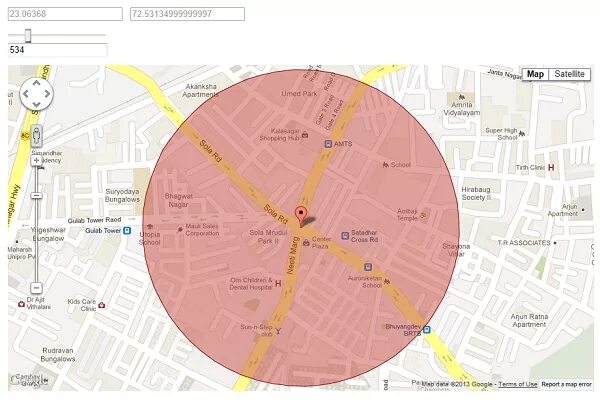Click the Tirth Clinic hospital icon
The image size is (600, 400).
pos(551,168)
